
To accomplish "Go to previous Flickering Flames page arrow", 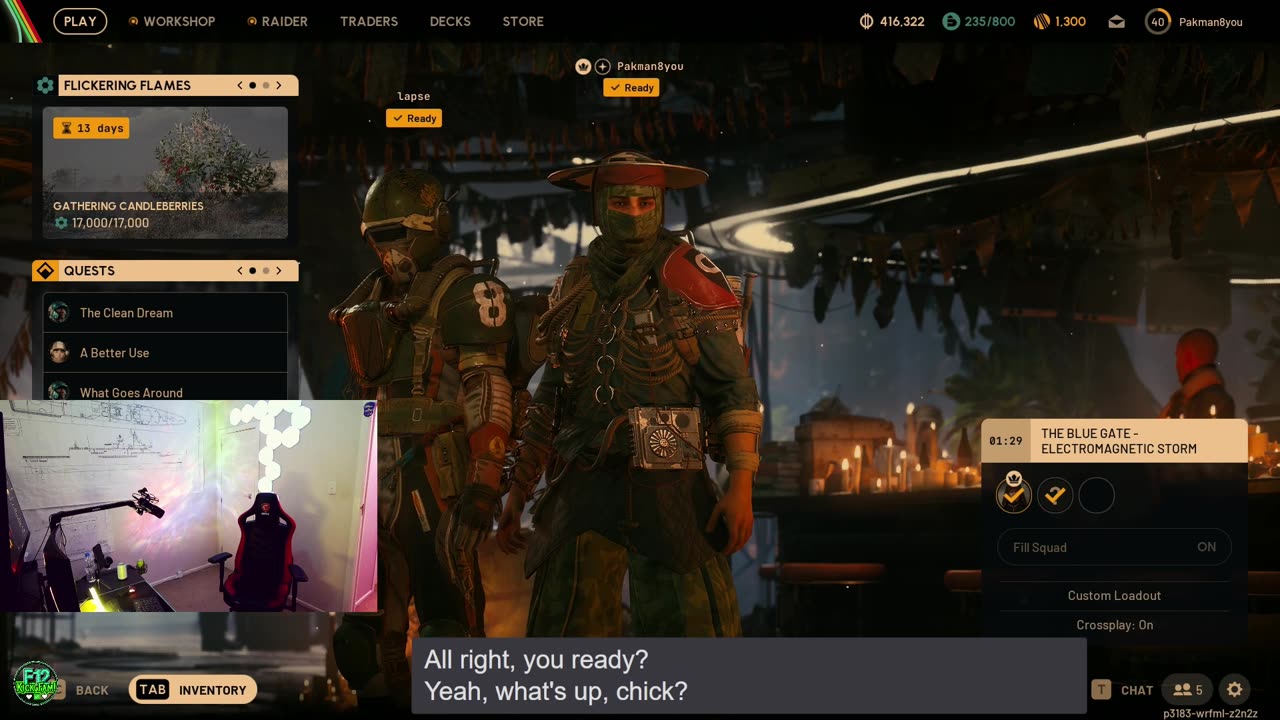I will [240, 86].
